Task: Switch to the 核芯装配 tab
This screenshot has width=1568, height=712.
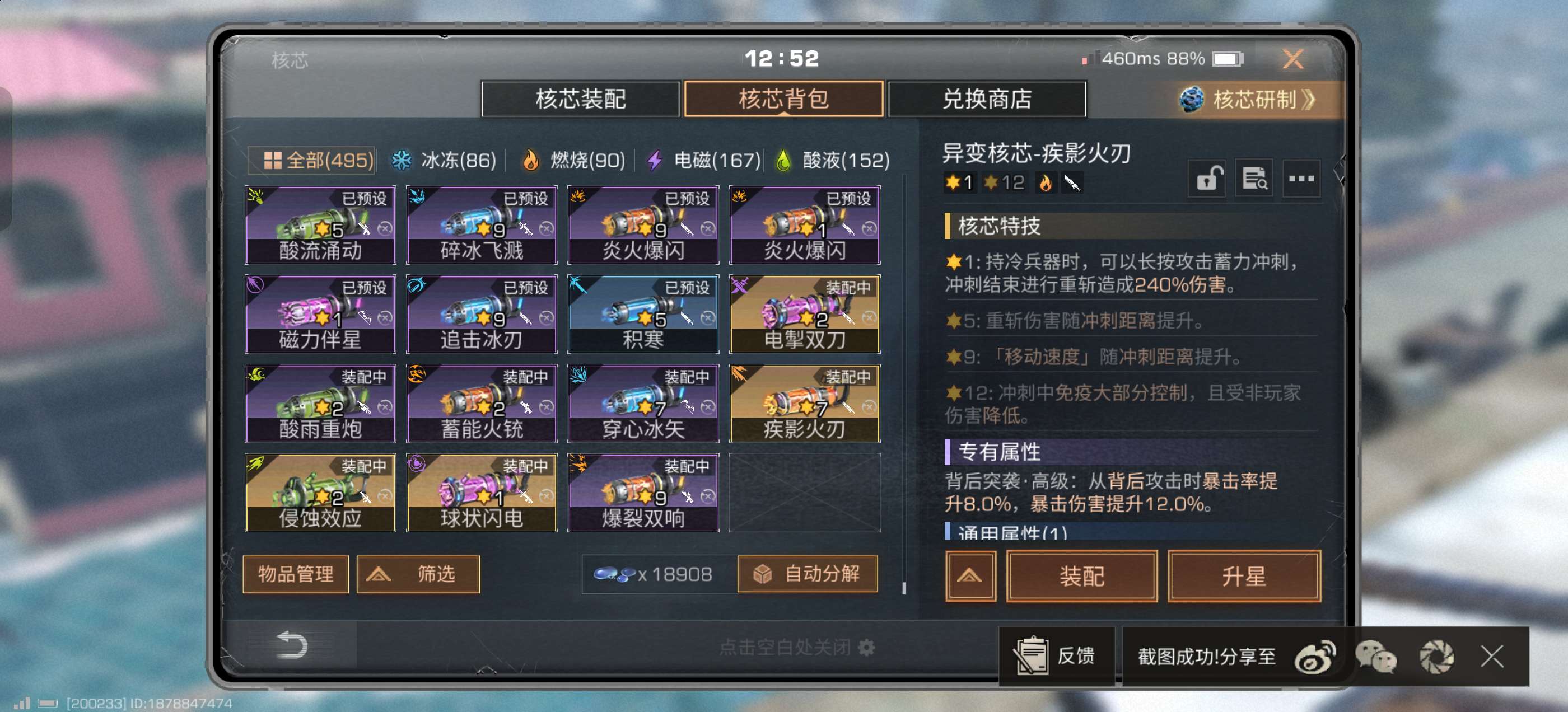Action: (x=580, y=99)
